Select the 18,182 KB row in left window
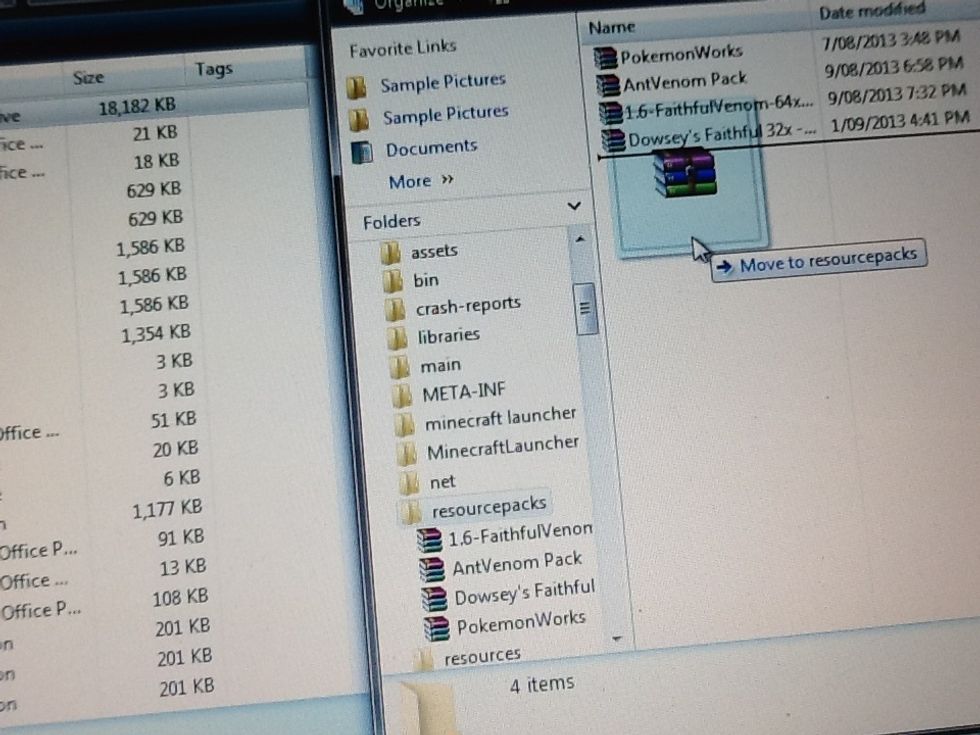 tap(153, 108)
